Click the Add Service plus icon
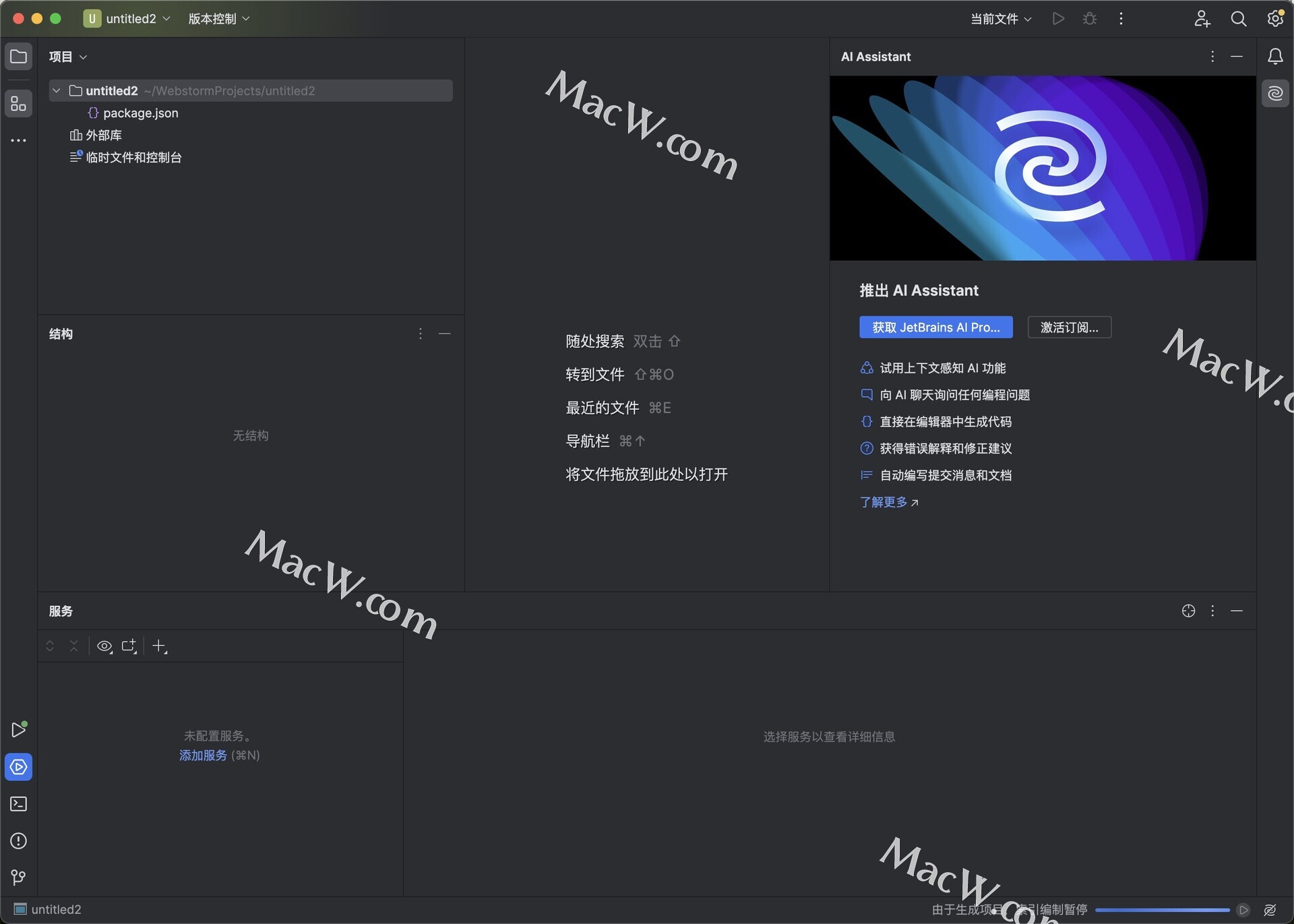Viewport: 1294px width, 924px height. pos(160,646)
